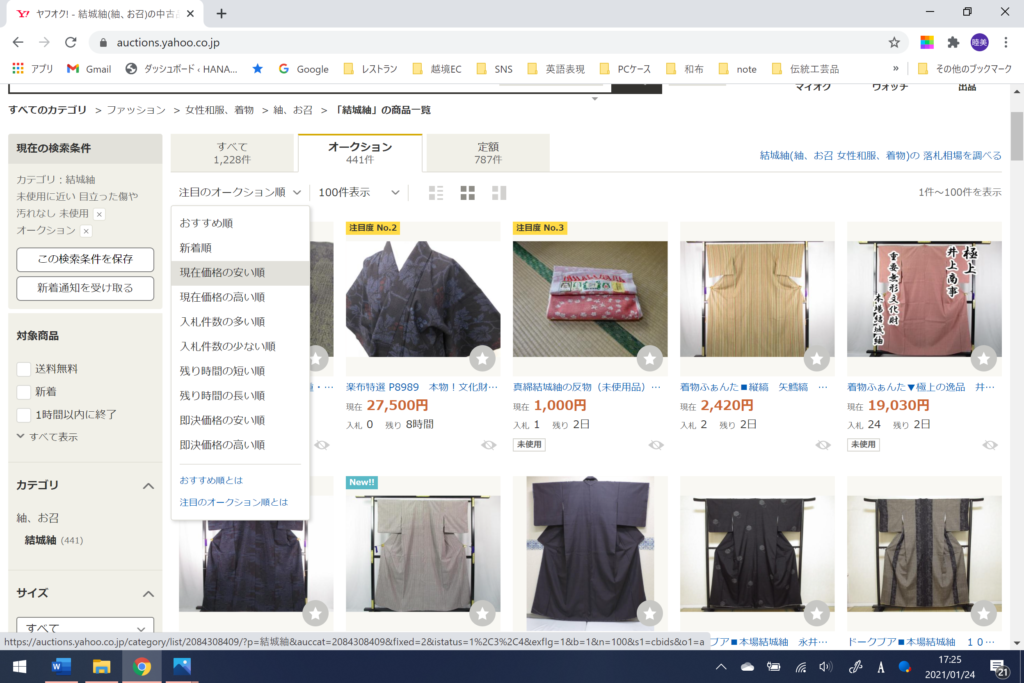This screenshot has width=1024, height=683.
Task: Open File Explorer from taskbar
Action: pos(101,667)
